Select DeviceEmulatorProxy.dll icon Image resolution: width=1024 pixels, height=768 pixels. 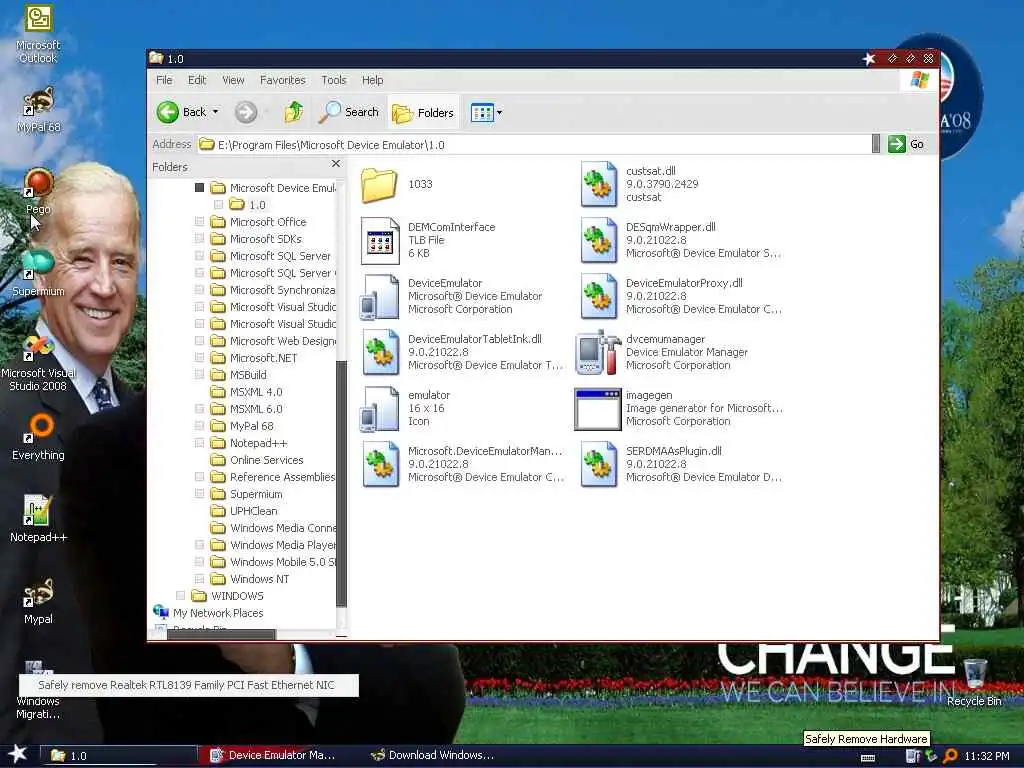click(x=598, y=296)
